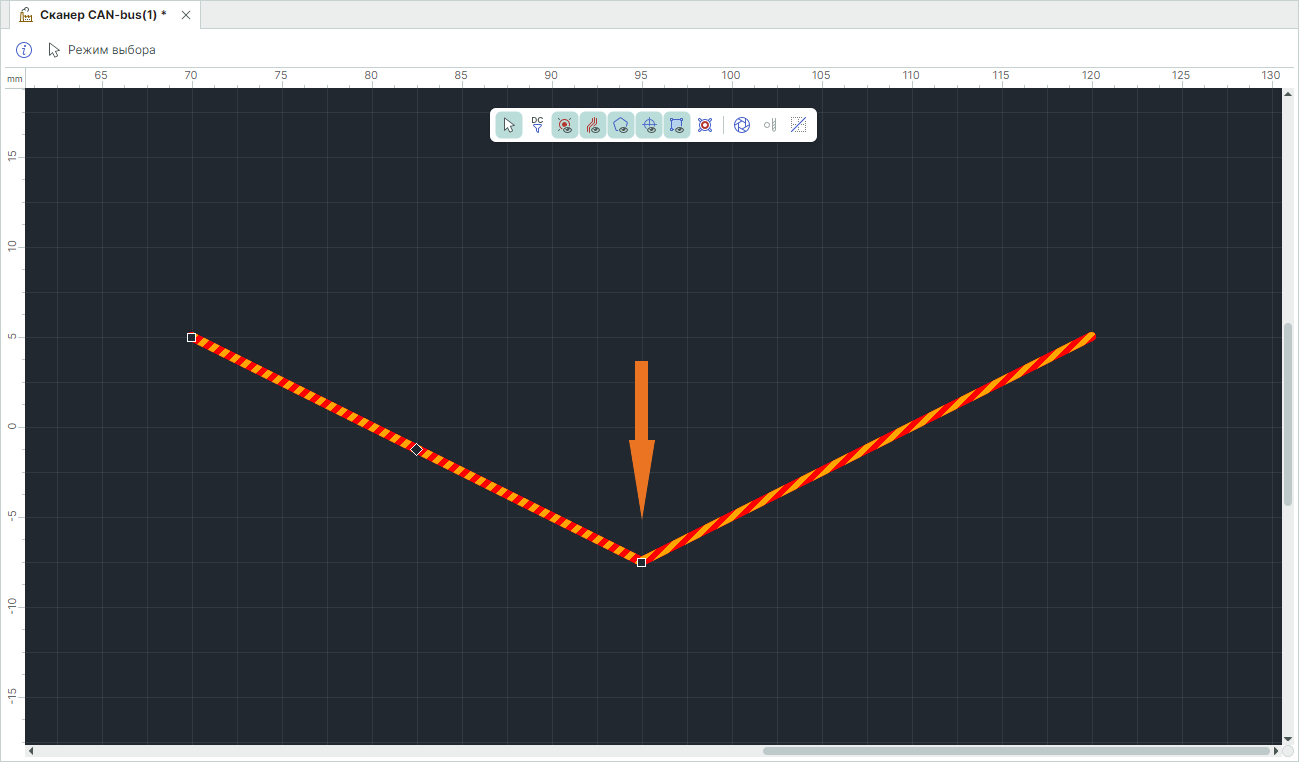Click the -10 mark on the left ruler
This screenshot has height=762, width=1299.
pos(13,606)
